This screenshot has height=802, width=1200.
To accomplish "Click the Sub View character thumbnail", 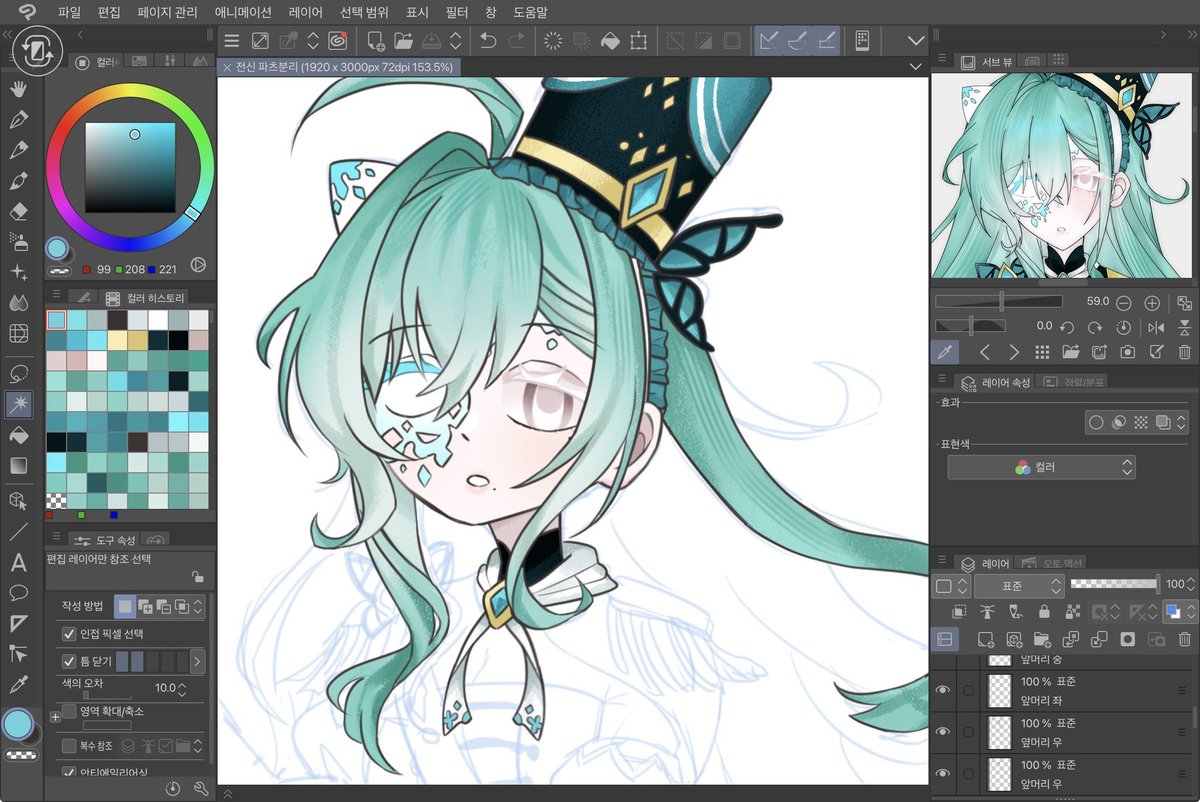I will click(1064, 177).
